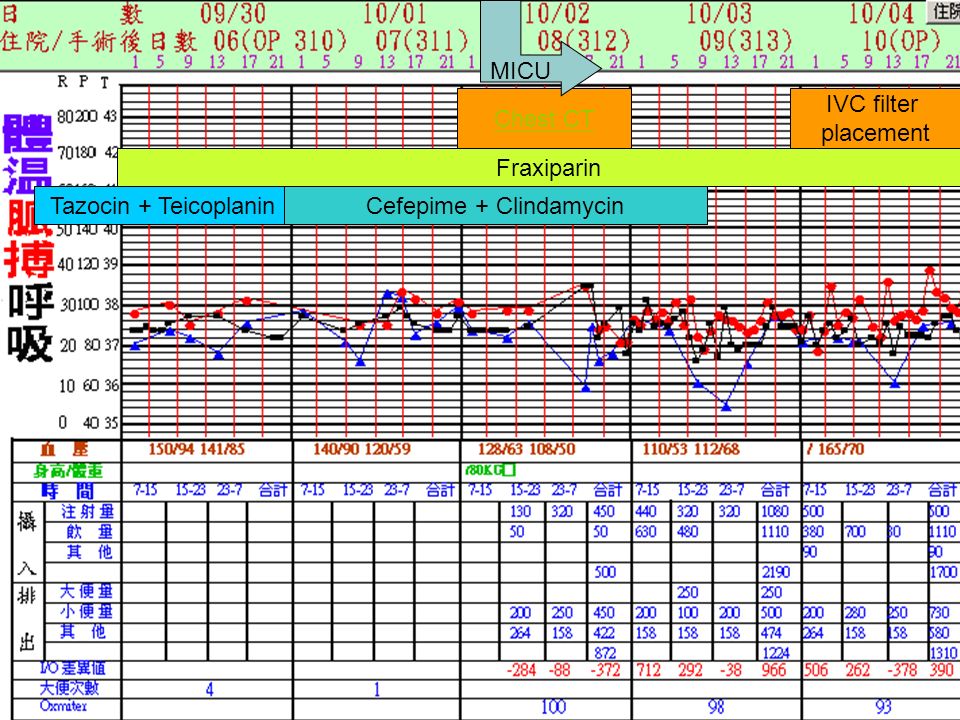Click hospital day label 06(OP 310)
Screen dimensions: 960x720
tap(280, 42)
